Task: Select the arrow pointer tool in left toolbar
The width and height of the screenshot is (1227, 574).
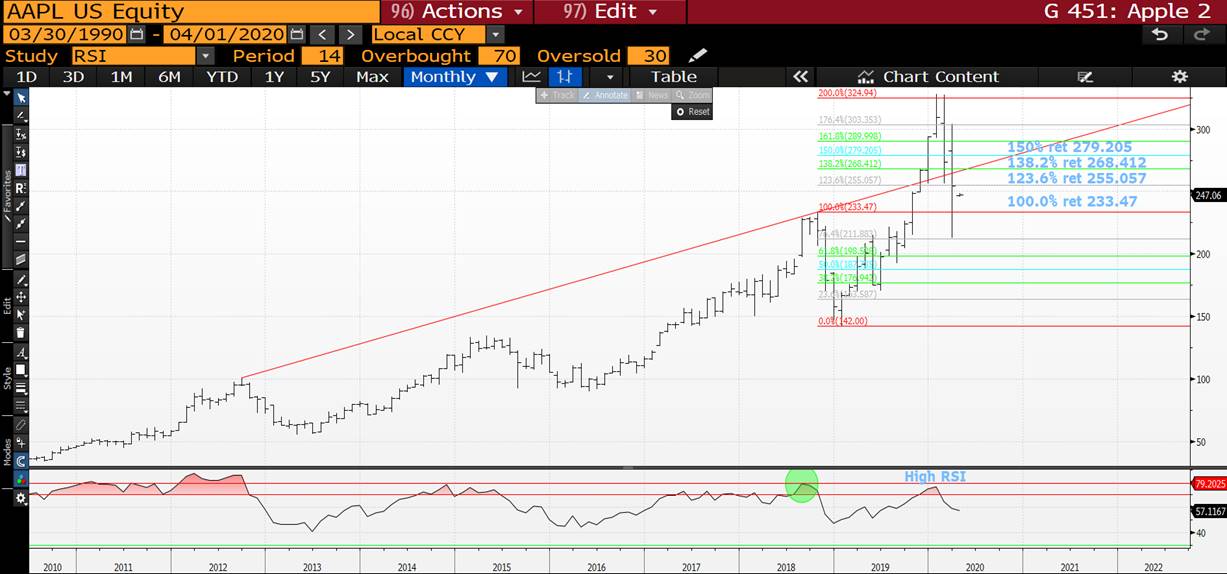Action: click(x=22, y=97)
